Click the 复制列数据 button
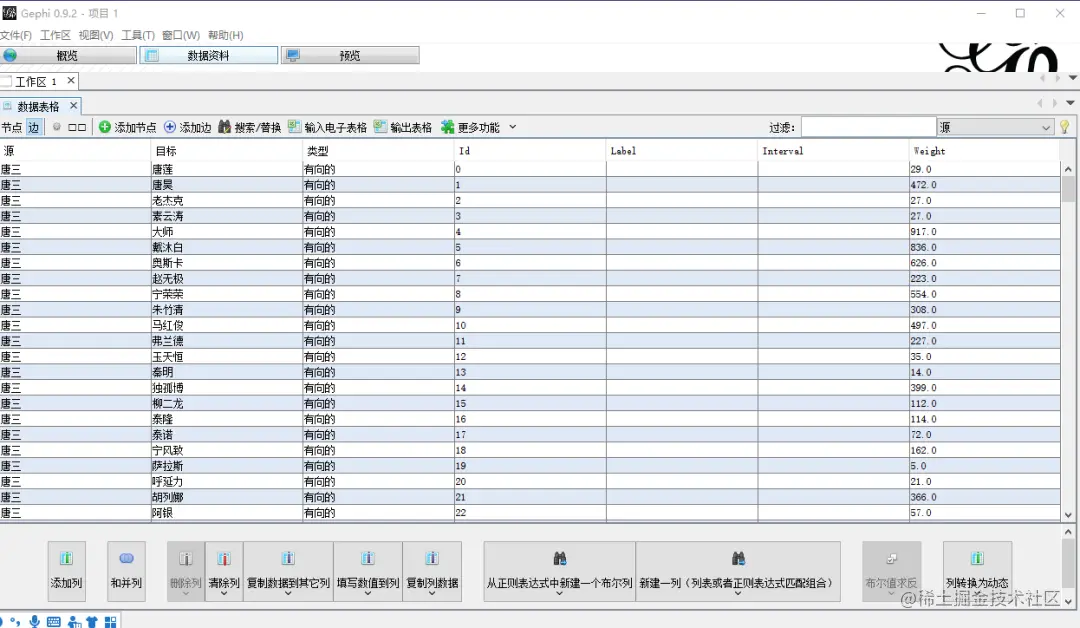The image size is (1080, 628). (432, 571)
